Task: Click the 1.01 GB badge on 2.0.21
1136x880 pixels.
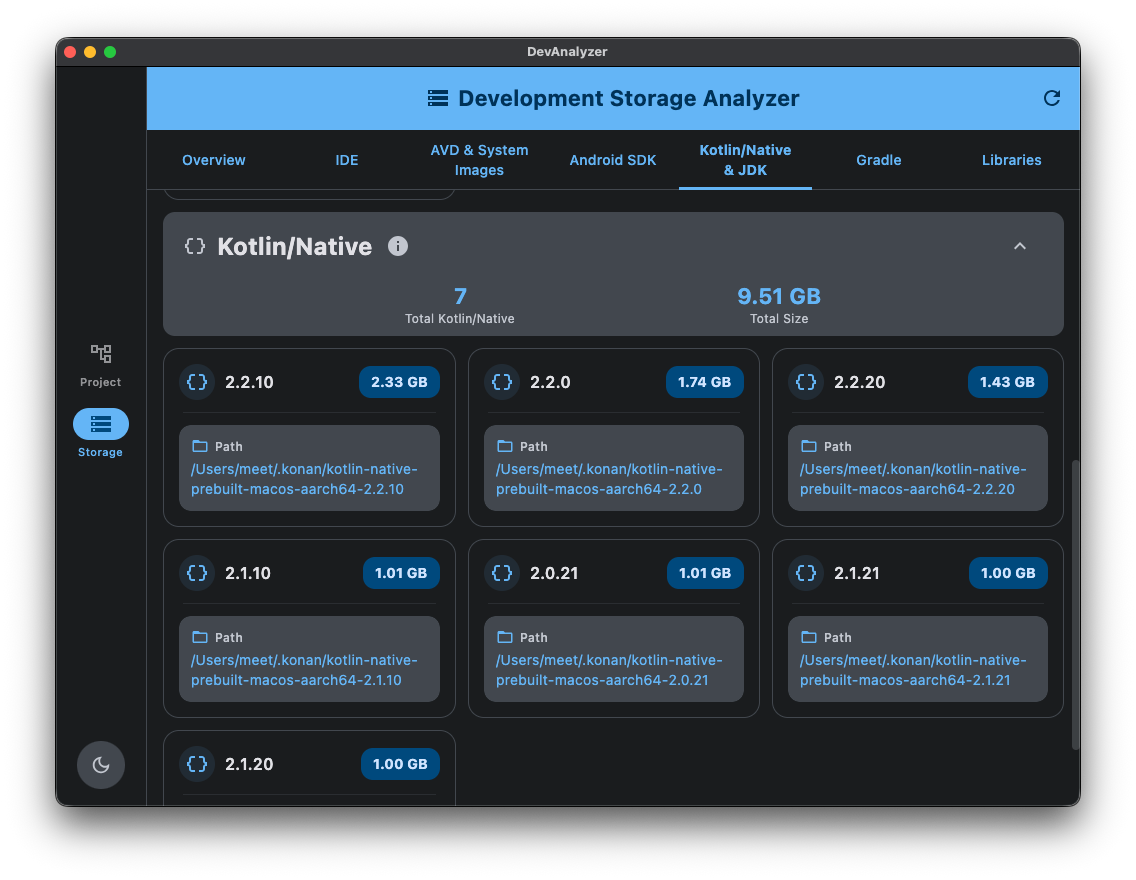Action: 705,573
